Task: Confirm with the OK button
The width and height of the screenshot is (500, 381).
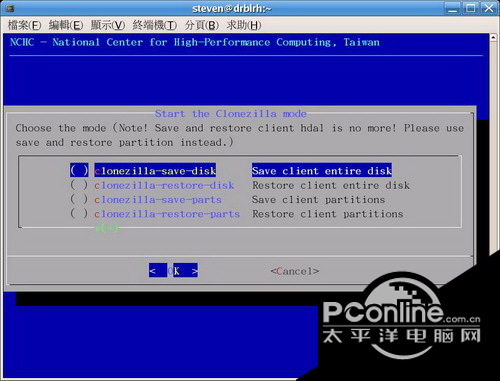Action: click(x=173, y=271)
